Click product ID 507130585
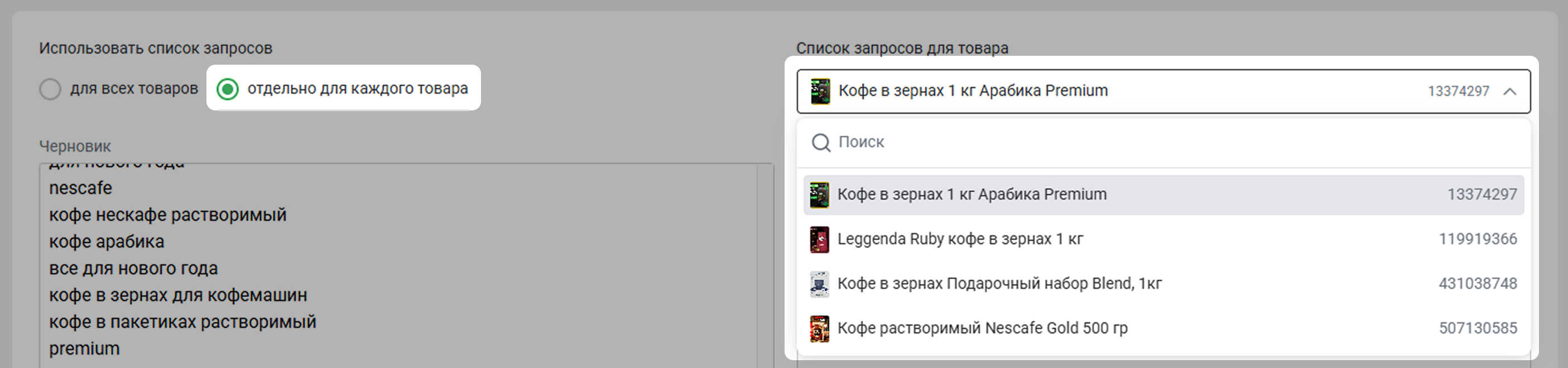 coord(1477,328)
